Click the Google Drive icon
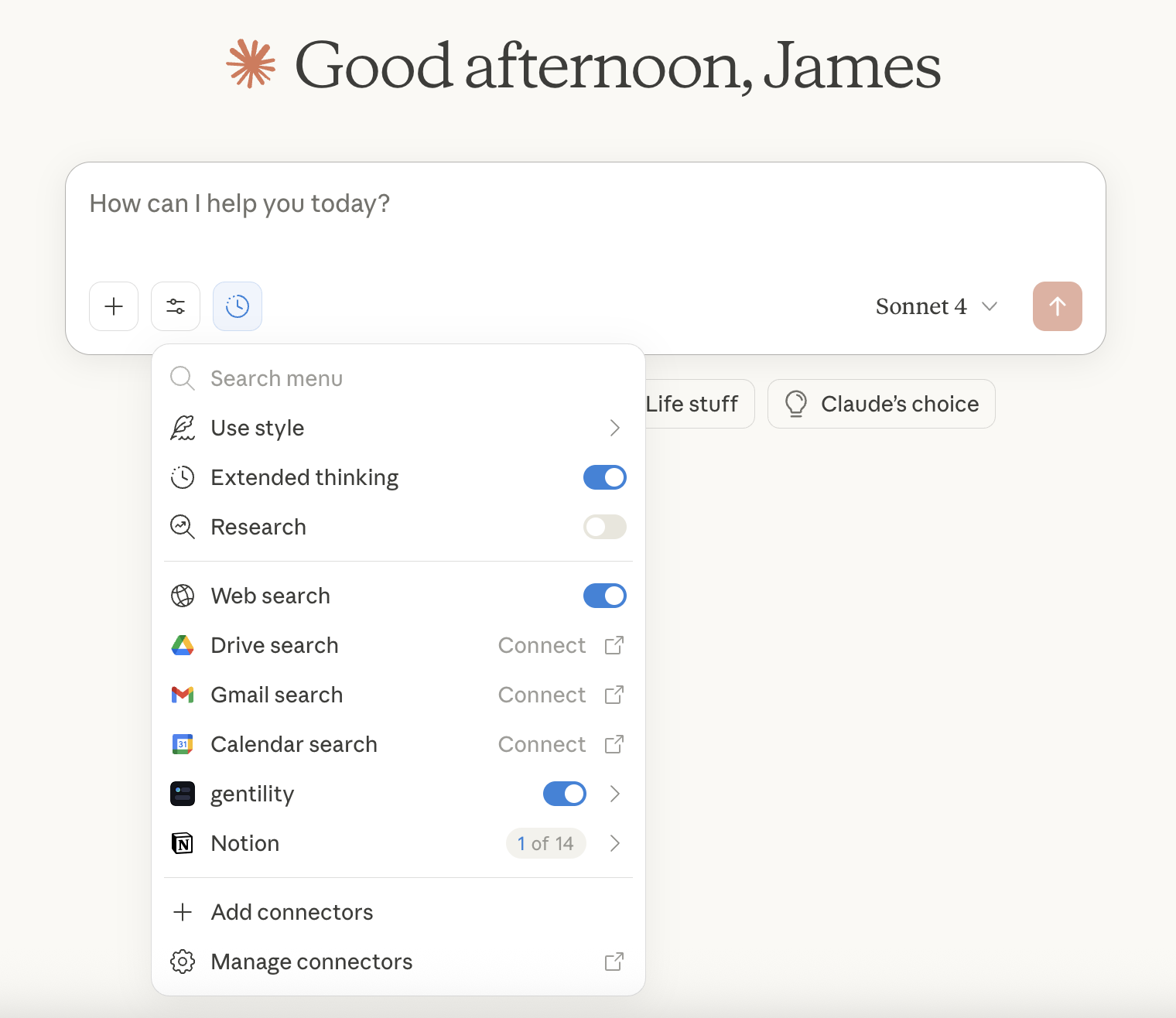Image resolution: width=1176 pixels, height=1018 pixels. pyautogui.click(x=183, y=645)
